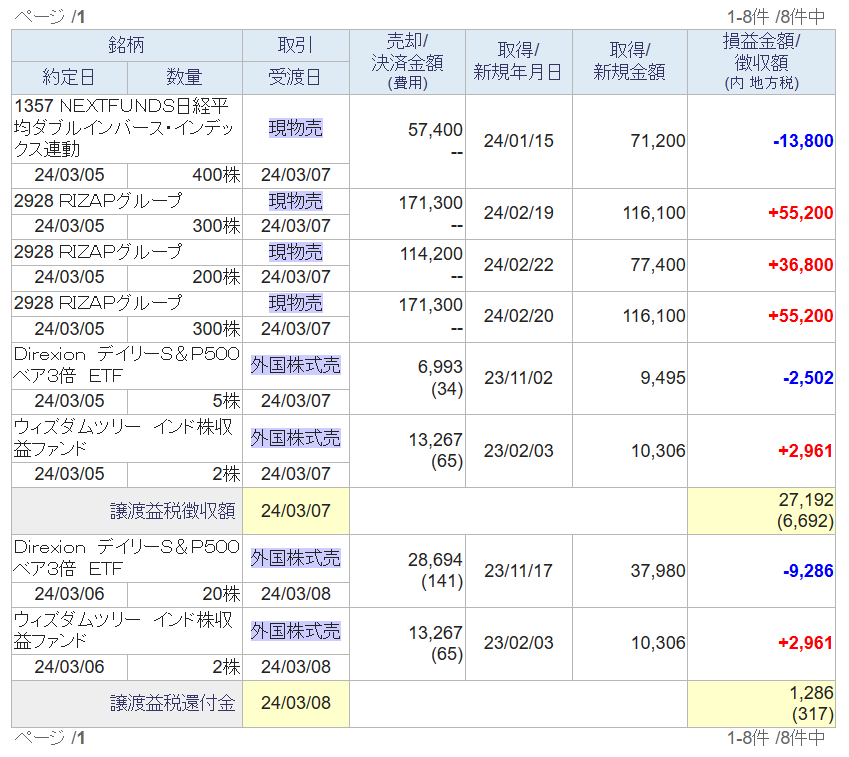Click the bottom 1-8件 /8件中 count text
Image resolution: width=849 pixels, height=757 pixels.
[776, 738]
